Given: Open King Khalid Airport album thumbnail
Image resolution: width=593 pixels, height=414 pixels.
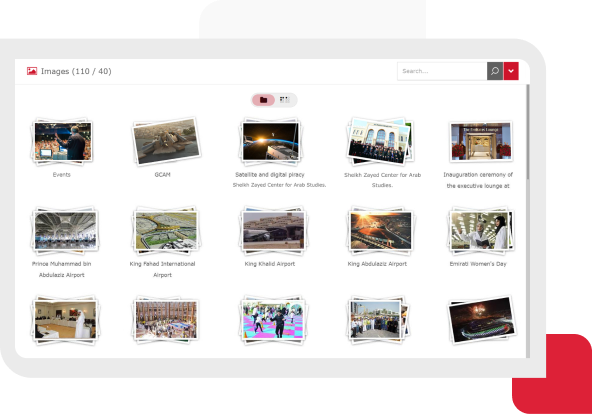Looking at the screenshot, I should point(273,230).
